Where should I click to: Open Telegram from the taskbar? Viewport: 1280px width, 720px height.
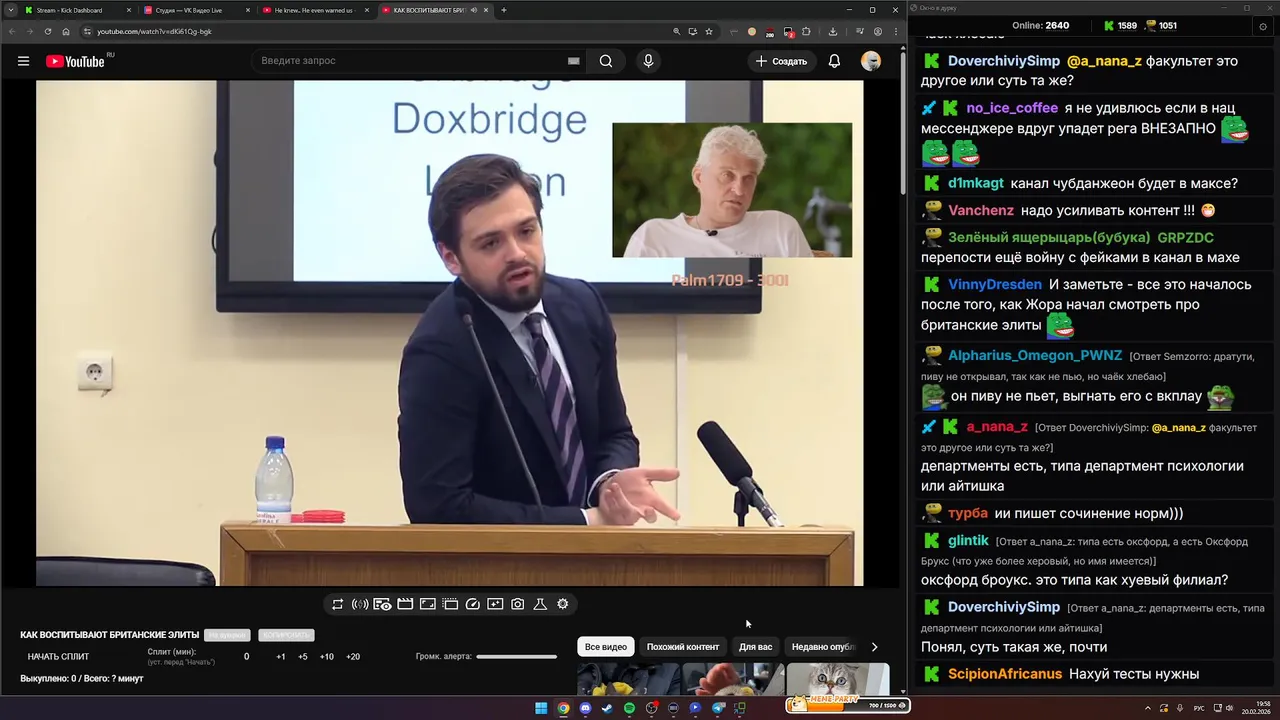[718, 708]
